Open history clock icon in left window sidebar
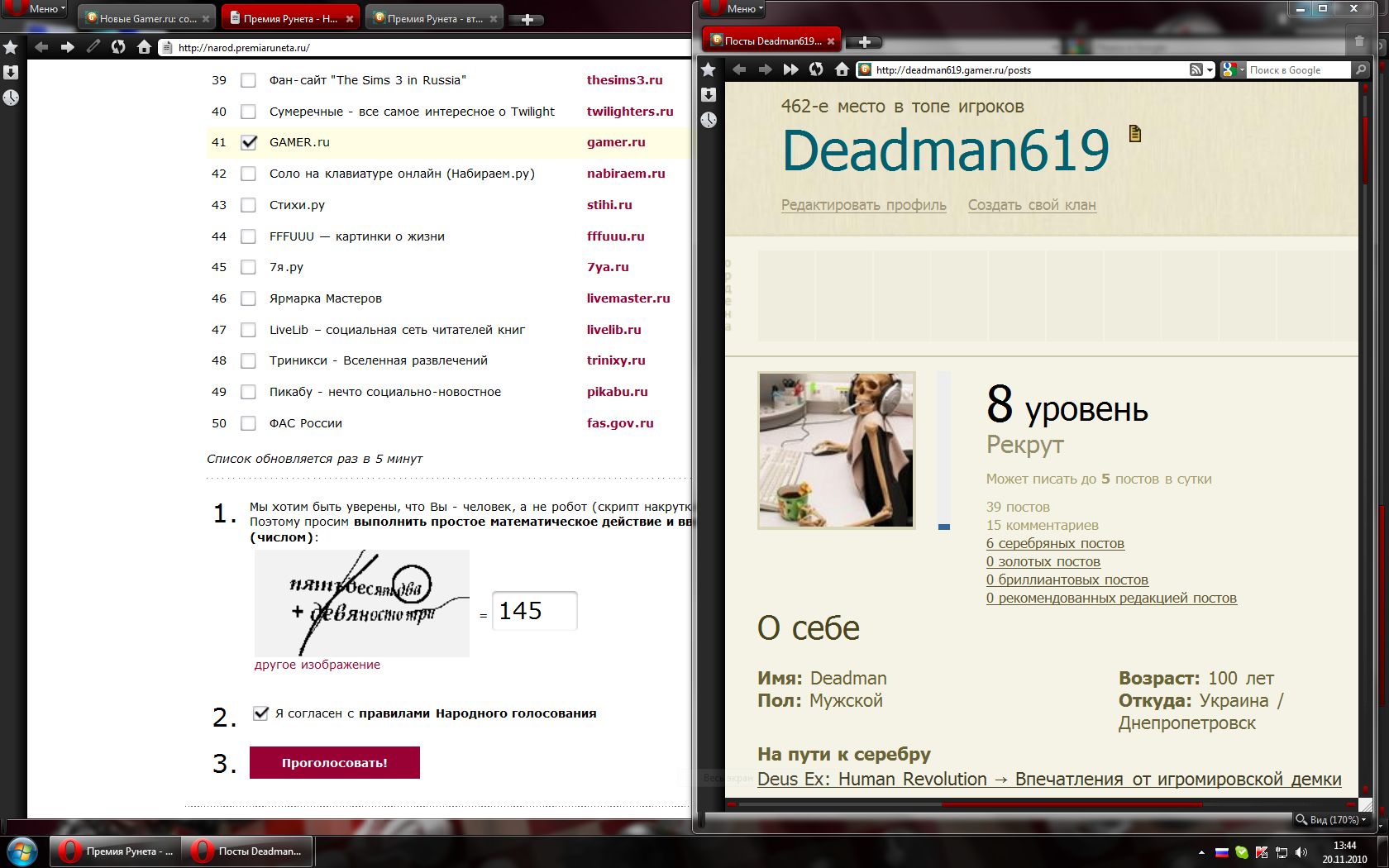Screen dimensions: 1389x868 click(x=11, y=98)
